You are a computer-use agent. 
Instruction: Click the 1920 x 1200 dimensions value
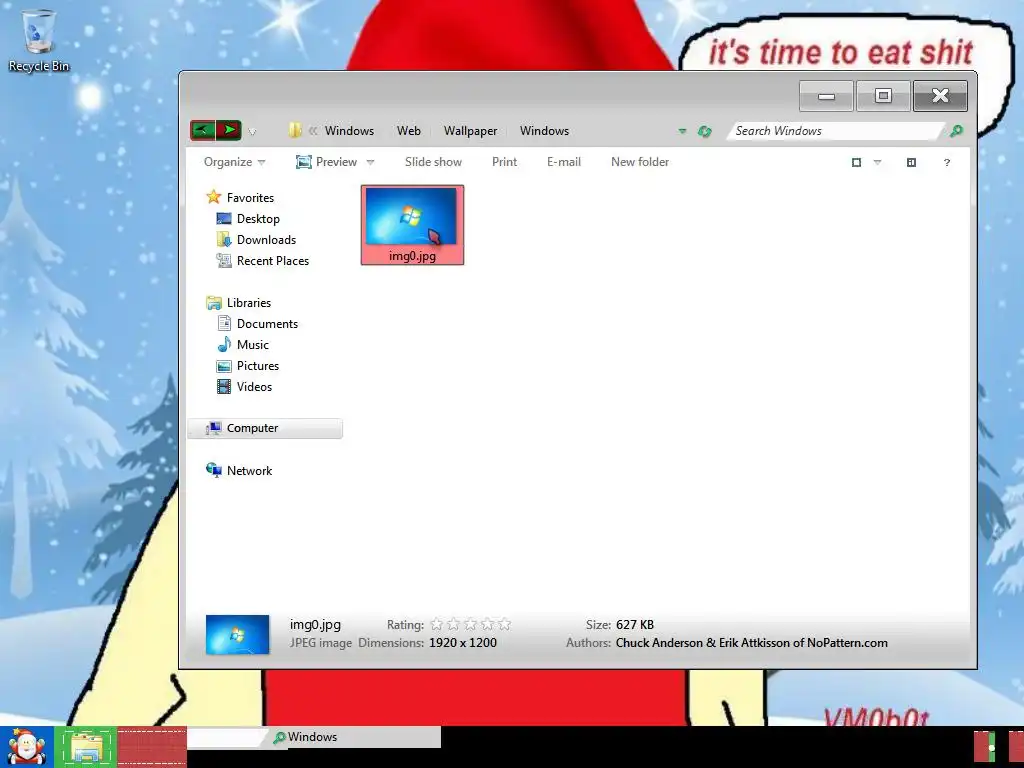click(462, 643)
